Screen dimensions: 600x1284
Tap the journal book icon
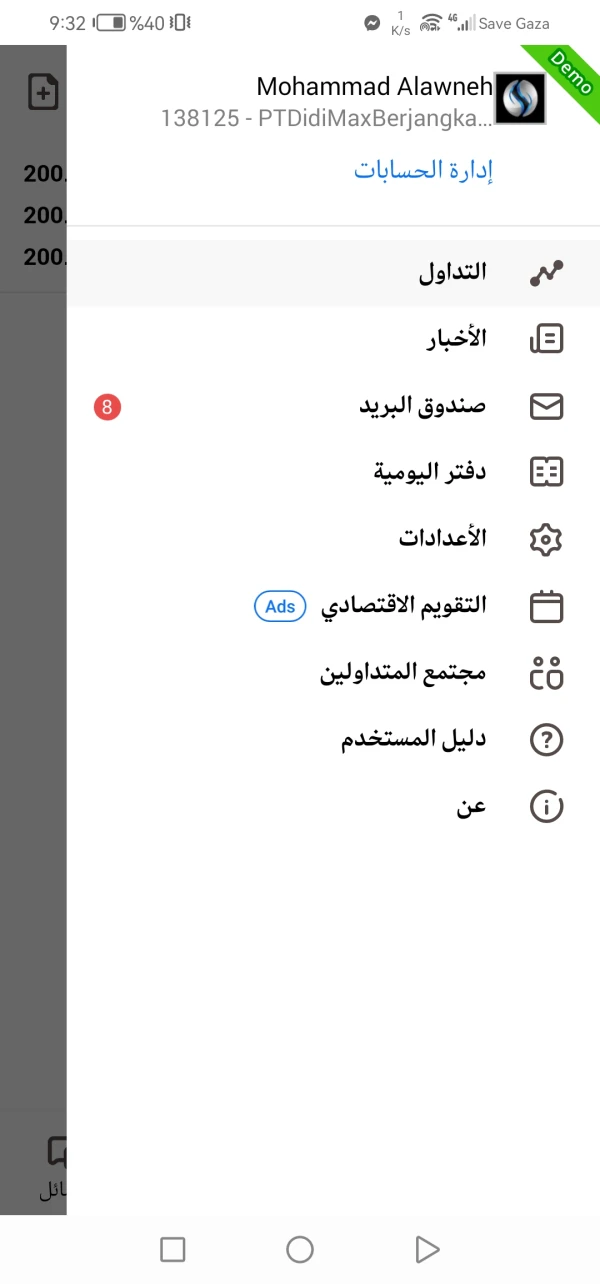(546, 472)
